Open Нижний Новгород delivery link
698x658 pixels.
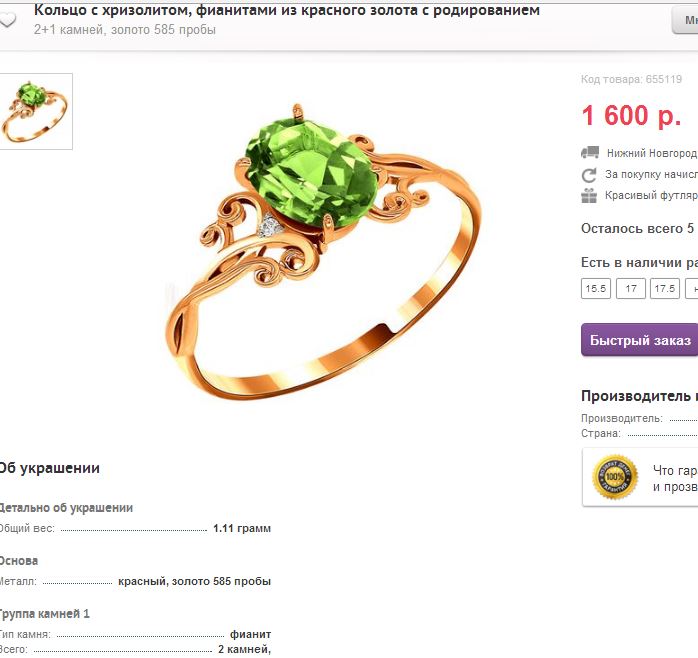coord(652,153)
